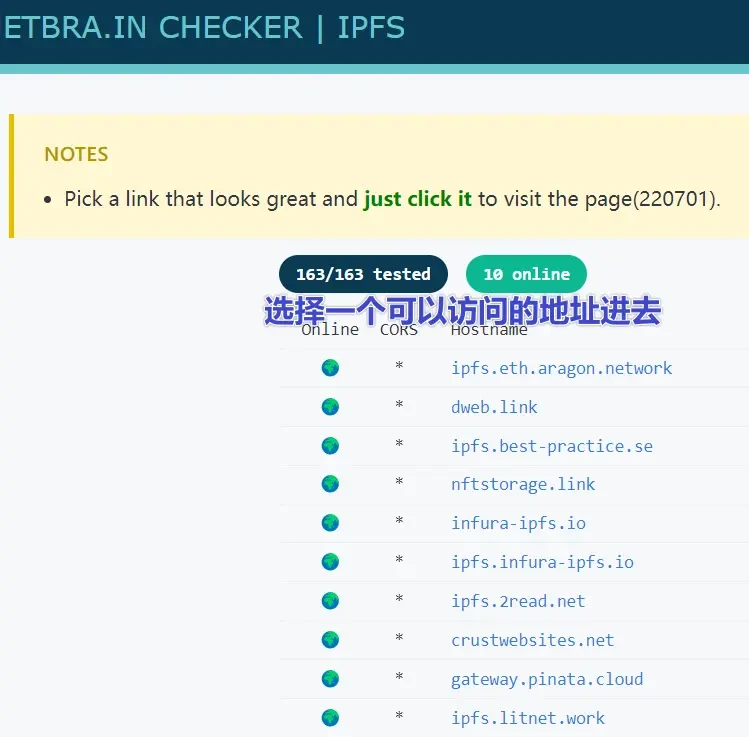Click globe icon beside ipfs.eth.aragon.network
Image resolution: width=749 pixels, height=737 pixels.
pos(330,368)
